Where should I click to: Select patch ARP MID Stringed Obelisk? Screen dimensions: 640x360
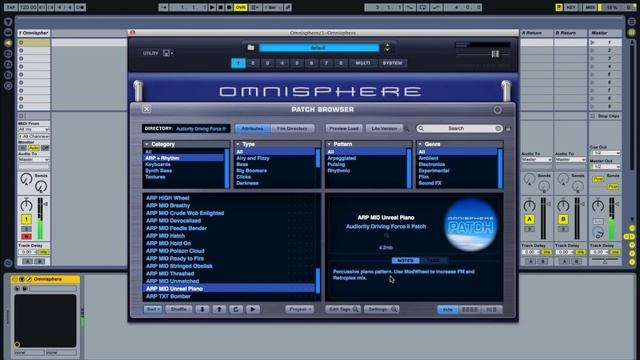click(x=179, y=266)
